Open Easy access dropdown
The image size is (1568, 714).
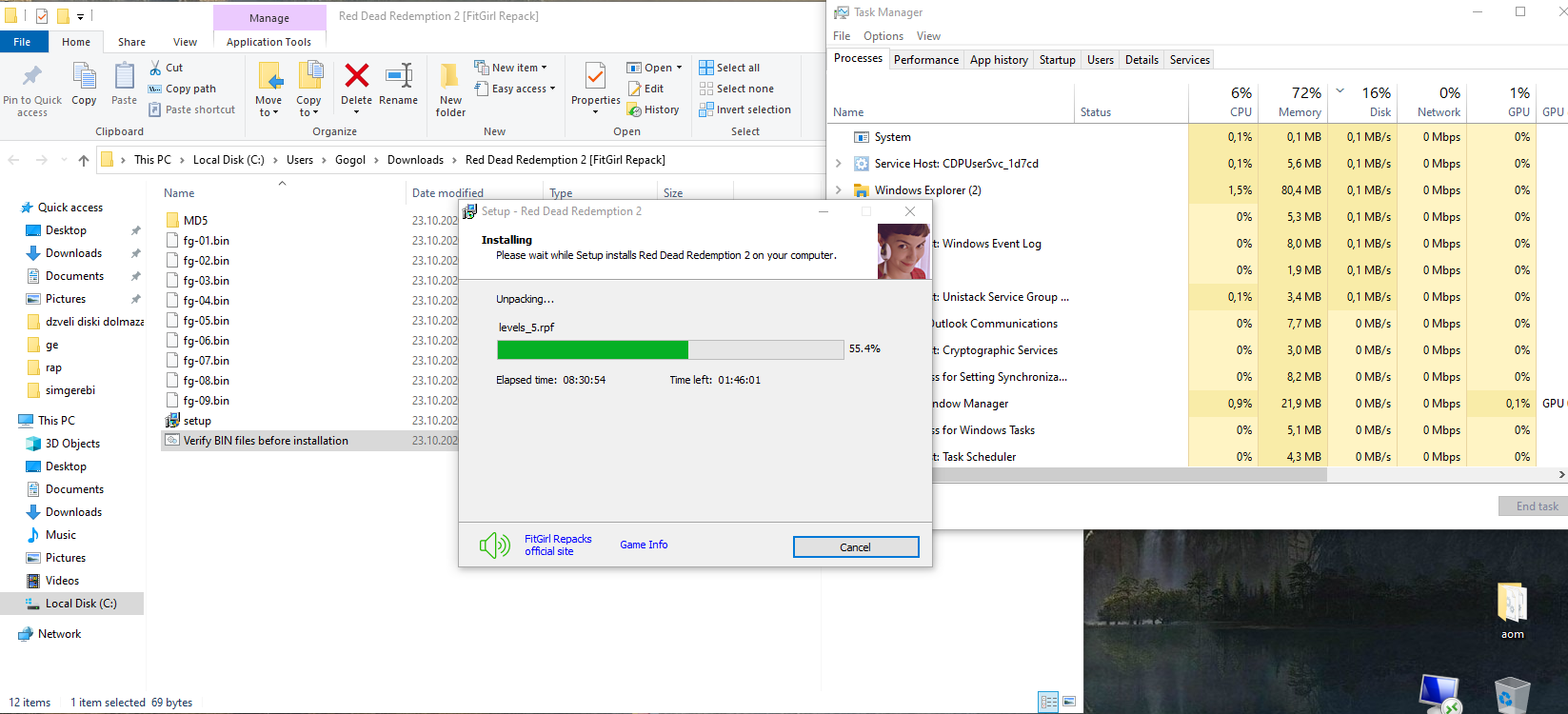point(515,89)
